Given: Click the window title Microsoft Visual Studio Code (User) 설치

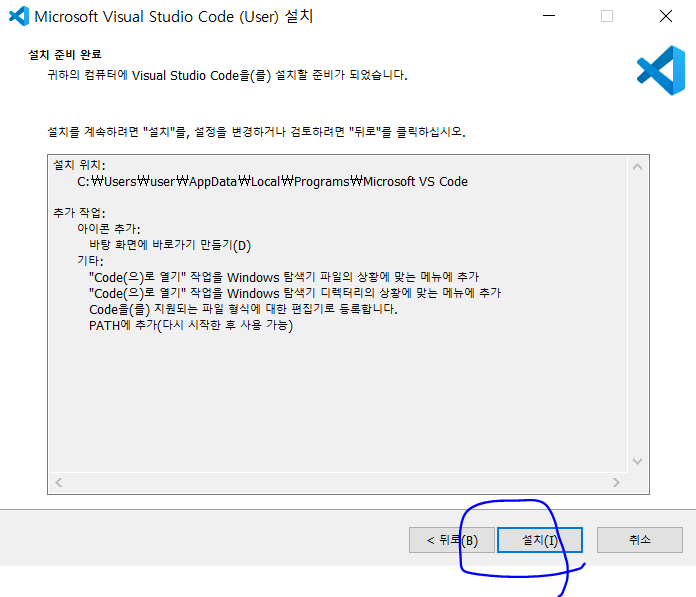Looking at the screenshot, I should [174, 16].
